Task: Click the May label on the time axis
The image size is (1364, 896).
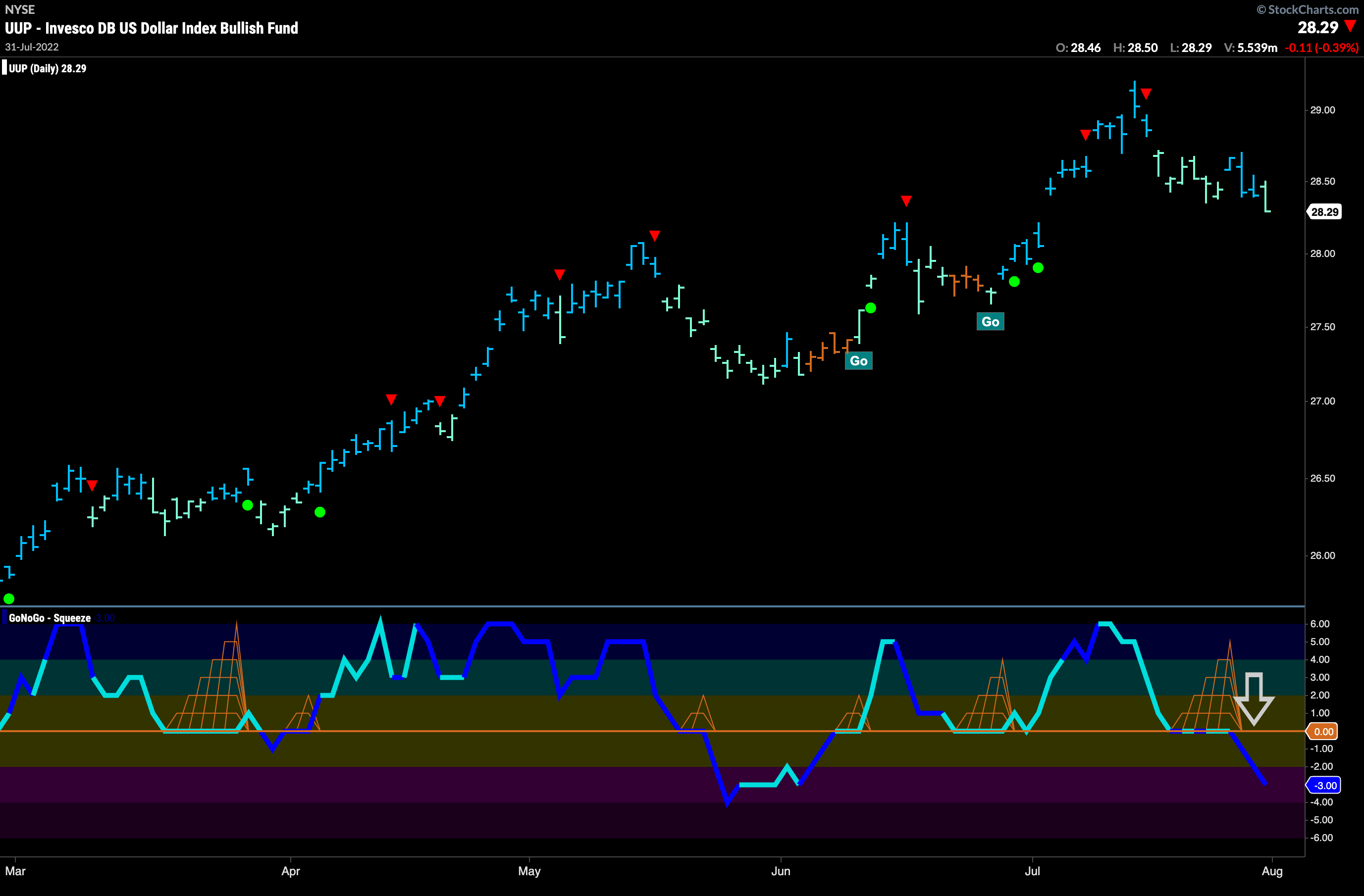Action: click(x=529, y=871)
